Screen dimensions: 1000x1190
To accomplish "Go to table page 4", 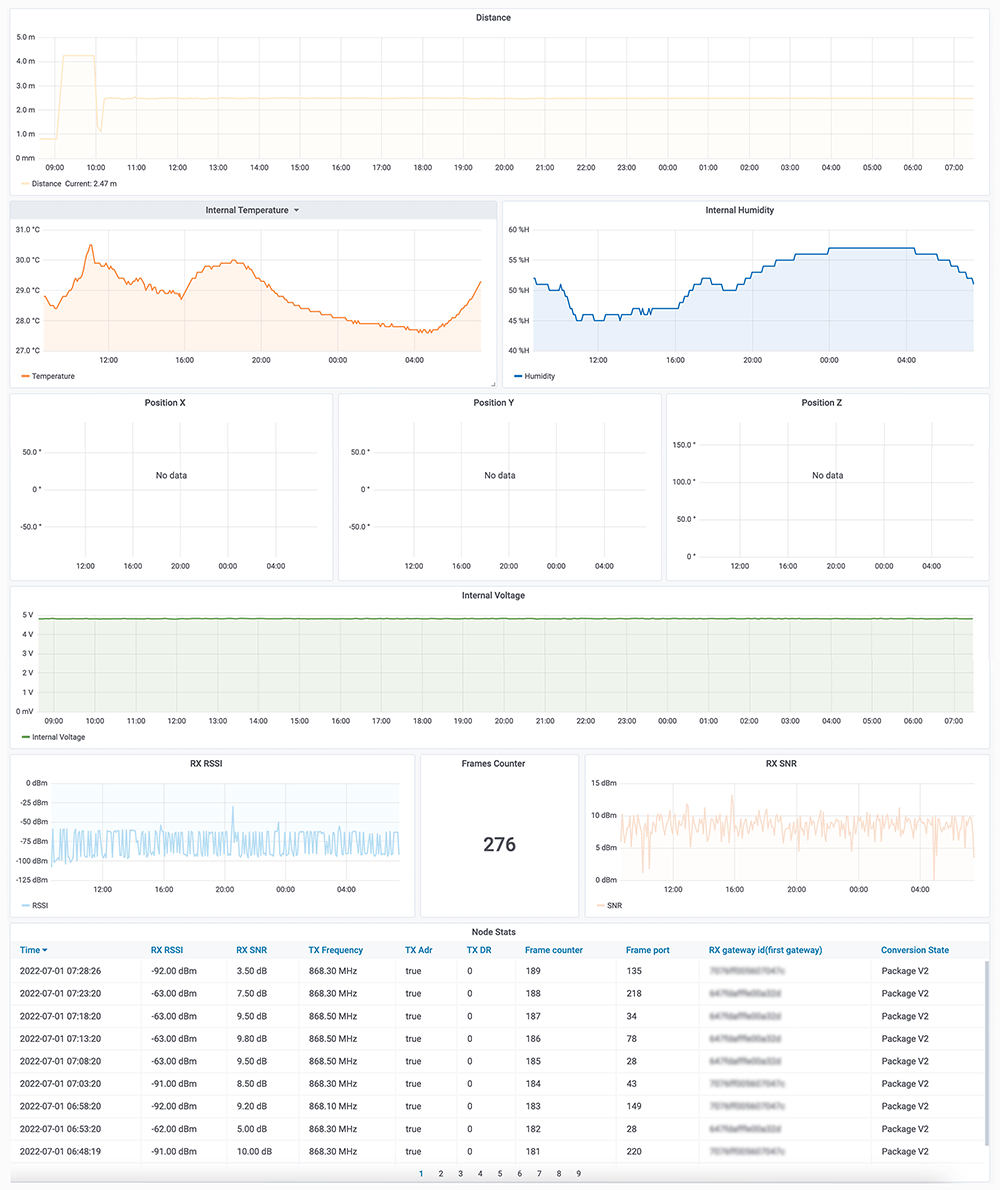I will click(480, 1174).
